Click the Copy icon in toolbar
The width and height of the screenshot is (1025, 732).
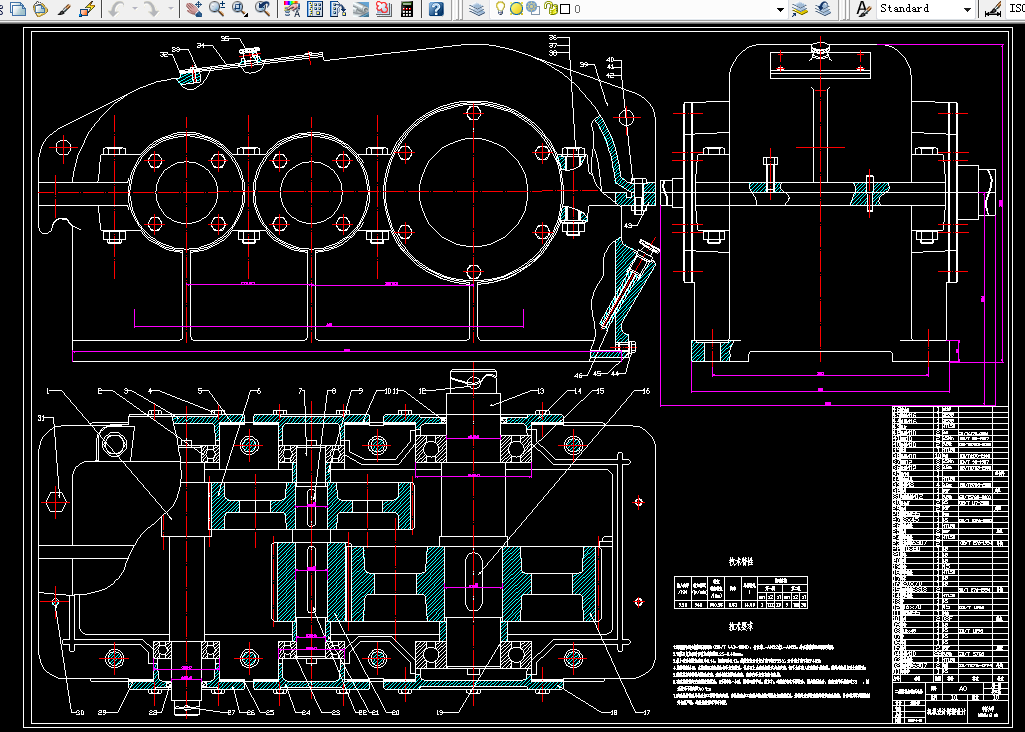18,8
